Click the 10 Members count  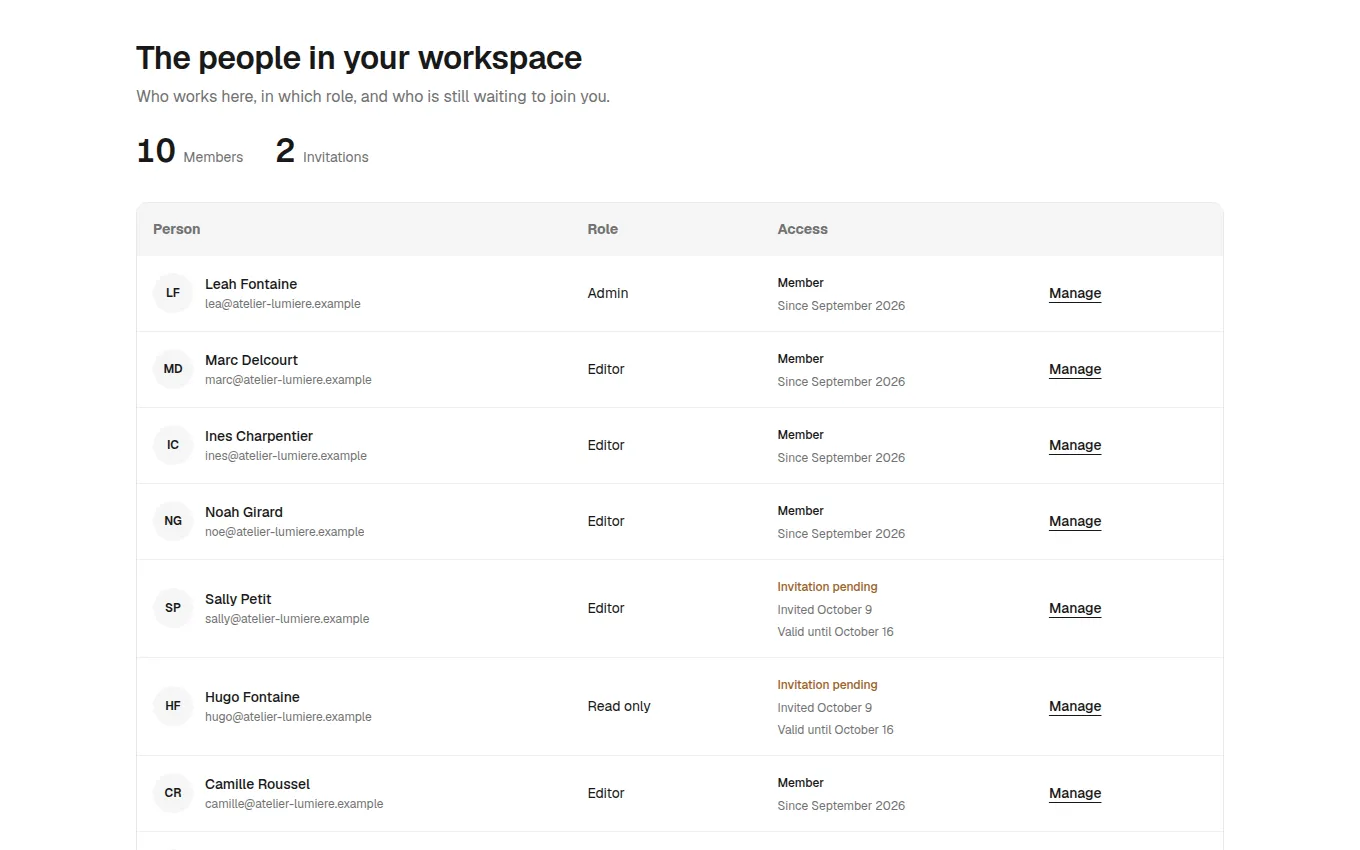[x=190, y=152]
